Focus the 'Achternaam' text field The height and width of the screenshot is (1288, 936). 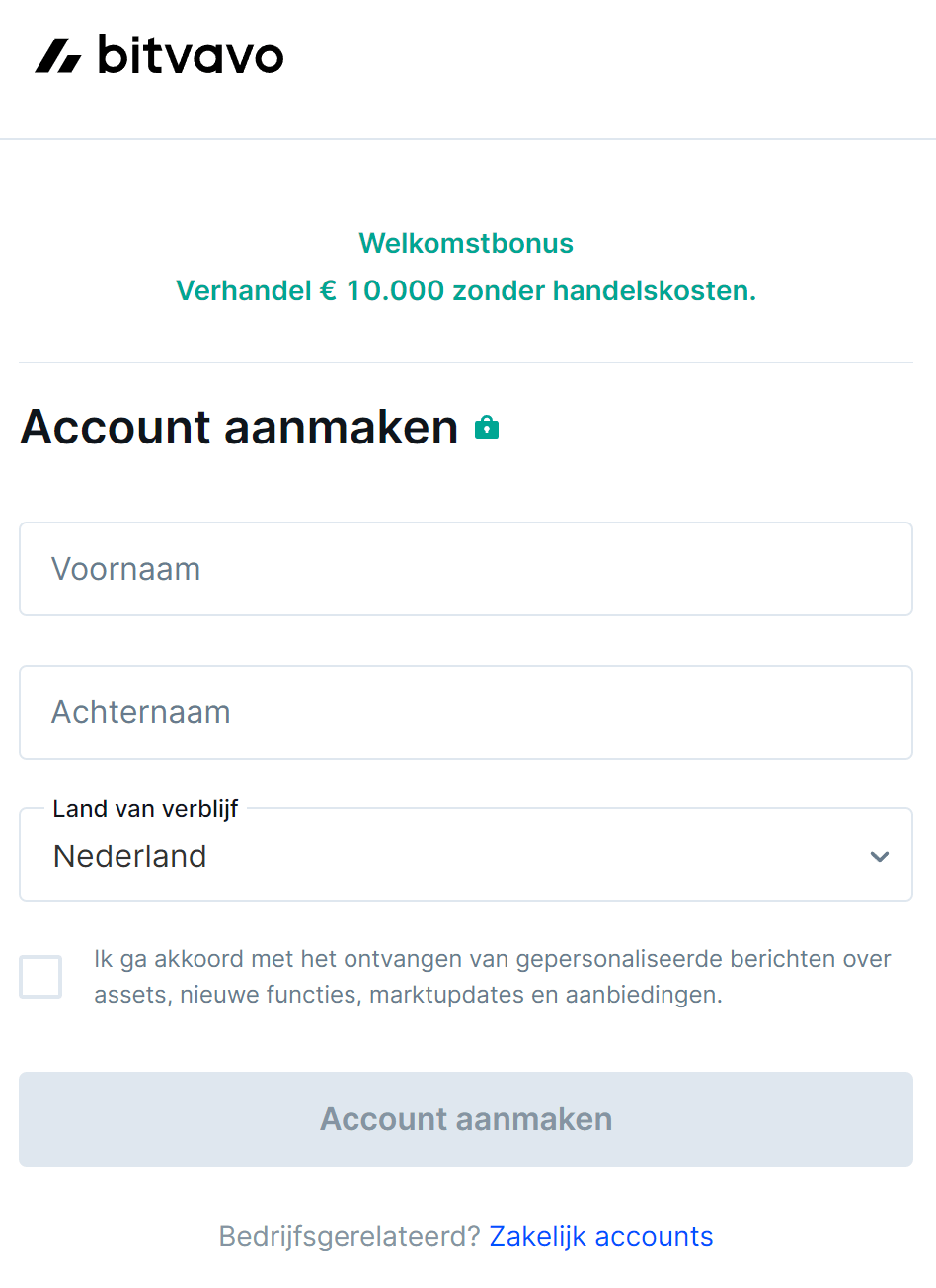click(x=466, y=711)
